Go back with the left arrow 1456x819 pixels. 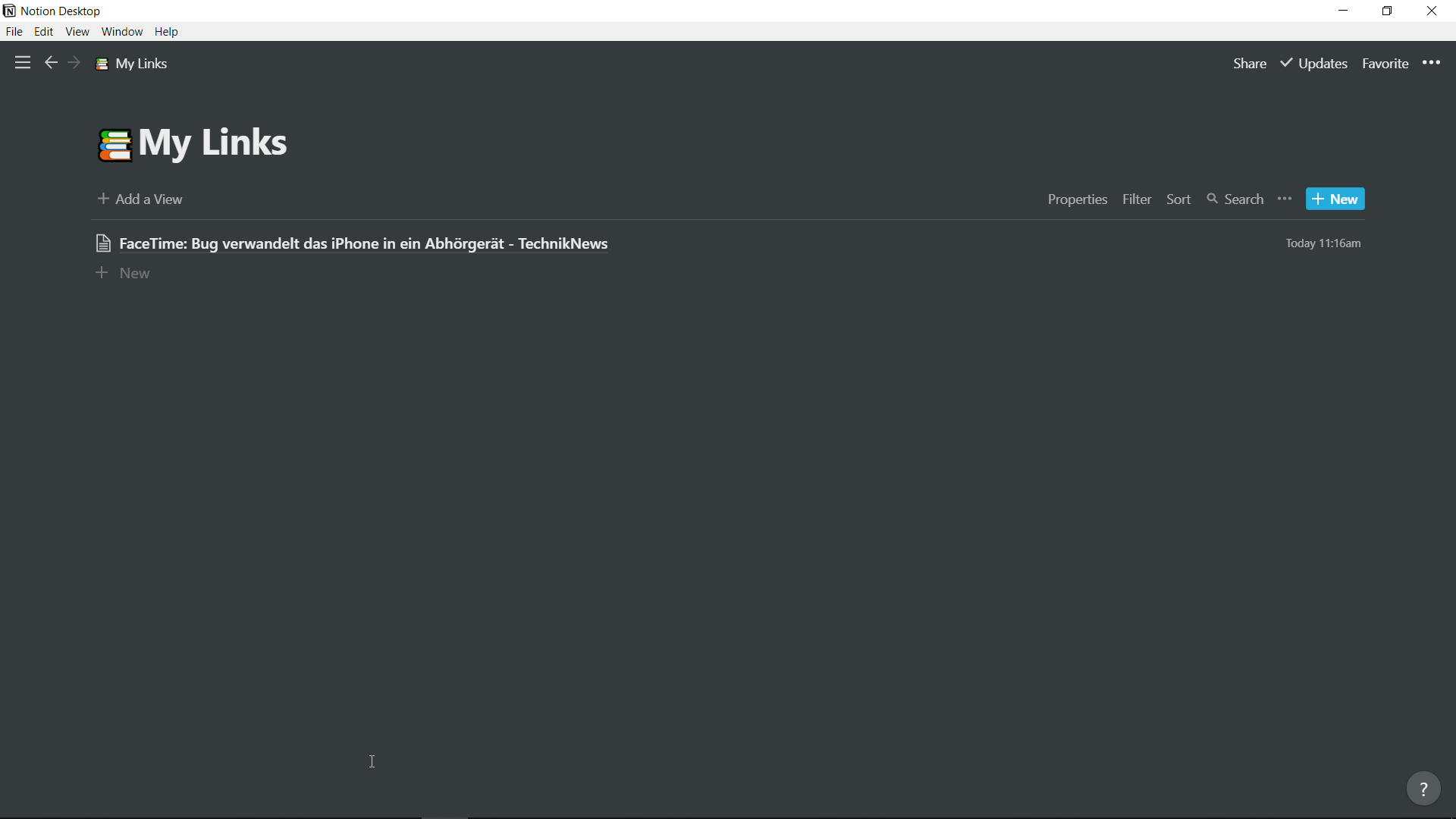tap(51, 63)
